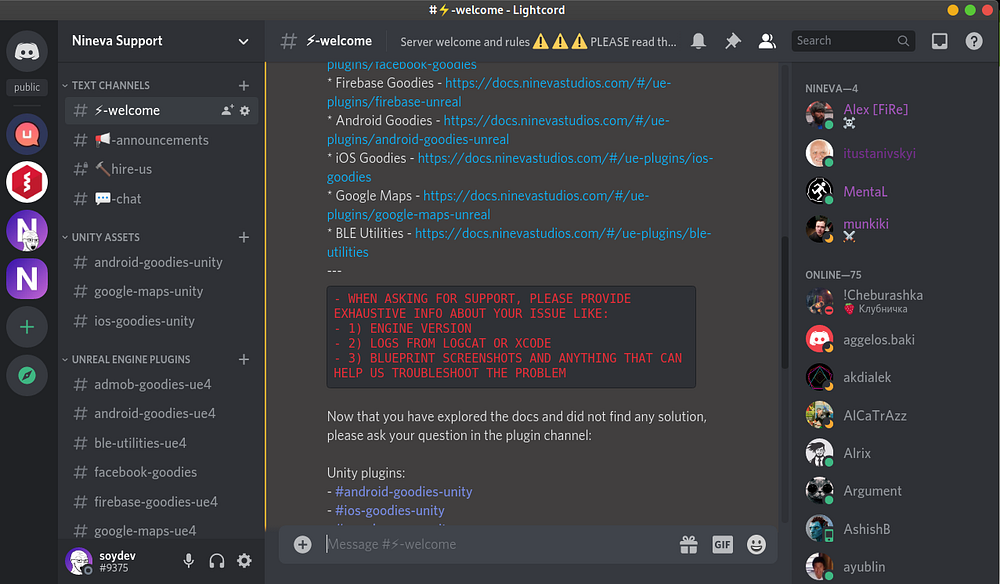The height and width of the screenshot is (584, 1000).
Task: Toggle member list visibility
Action: [767, 41]
